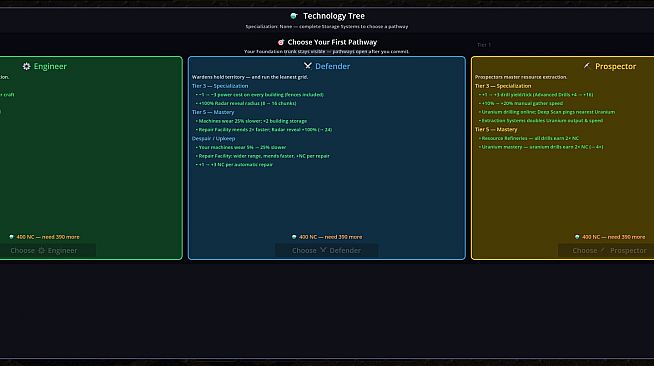654x366 pixels.
Task: Click 'Your machines wear 5% → 25% slower'
Action: coord(241,147)
